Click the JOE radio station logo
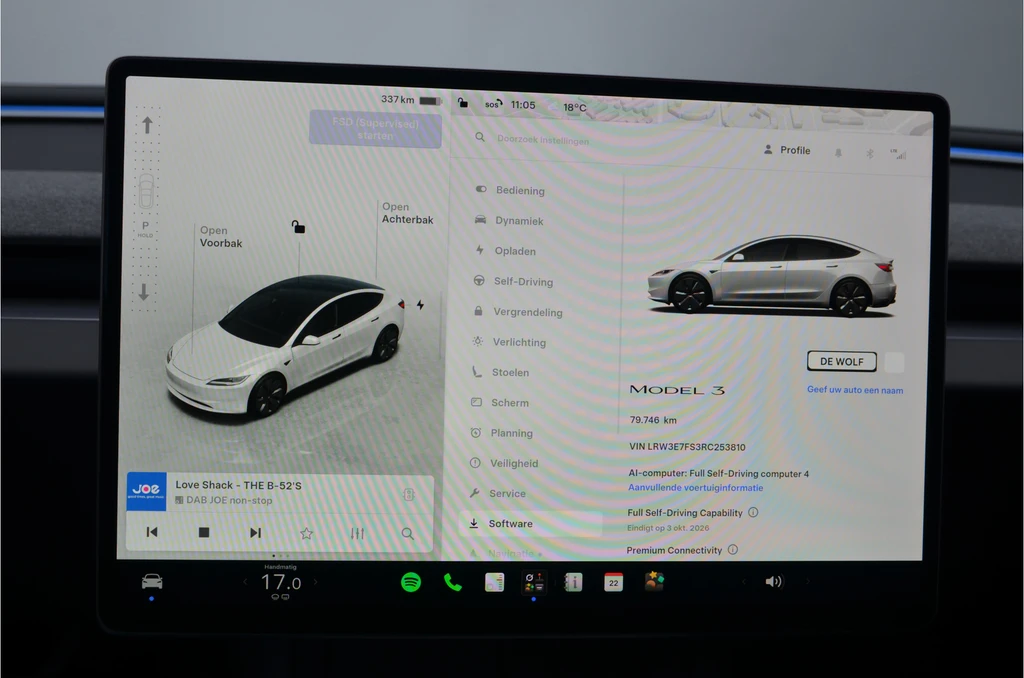 tap(146, 491)
